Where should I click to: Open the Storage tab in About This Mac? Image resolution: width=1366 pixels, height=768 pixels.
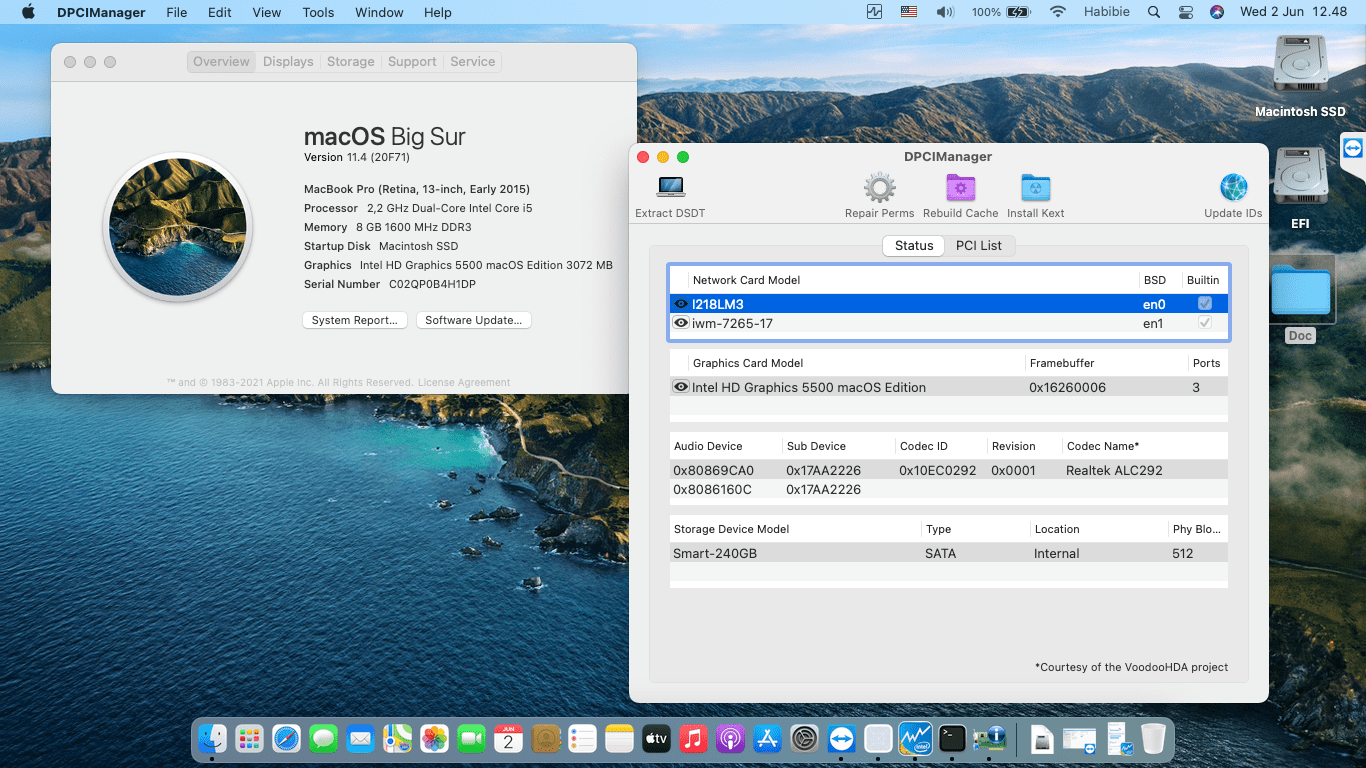pyautogui.click(x=350, y=61)
